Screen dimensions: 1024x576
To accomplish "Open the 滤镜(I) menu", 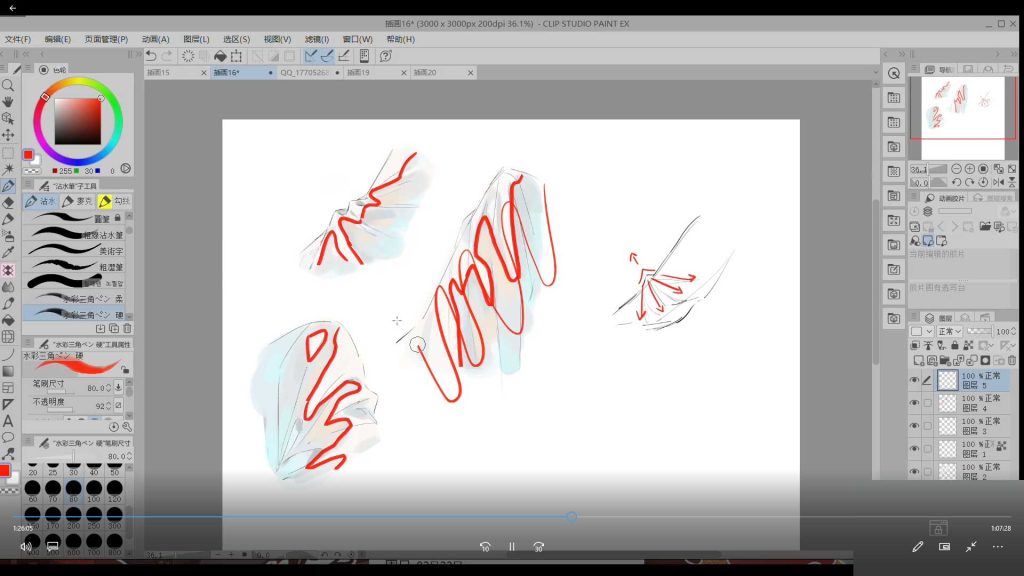I will [x=317, y=39].
